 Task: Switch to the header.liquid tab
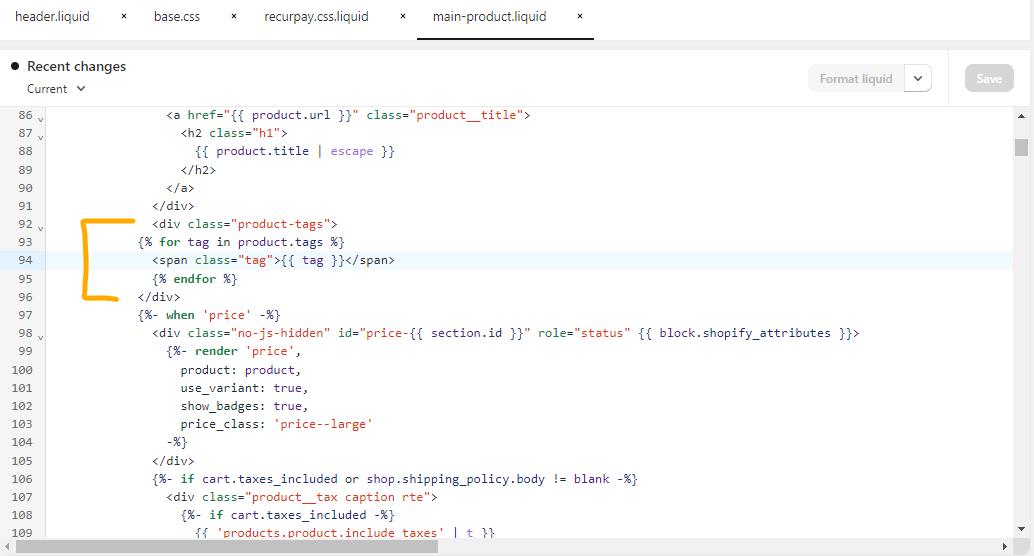click(52, 16)
